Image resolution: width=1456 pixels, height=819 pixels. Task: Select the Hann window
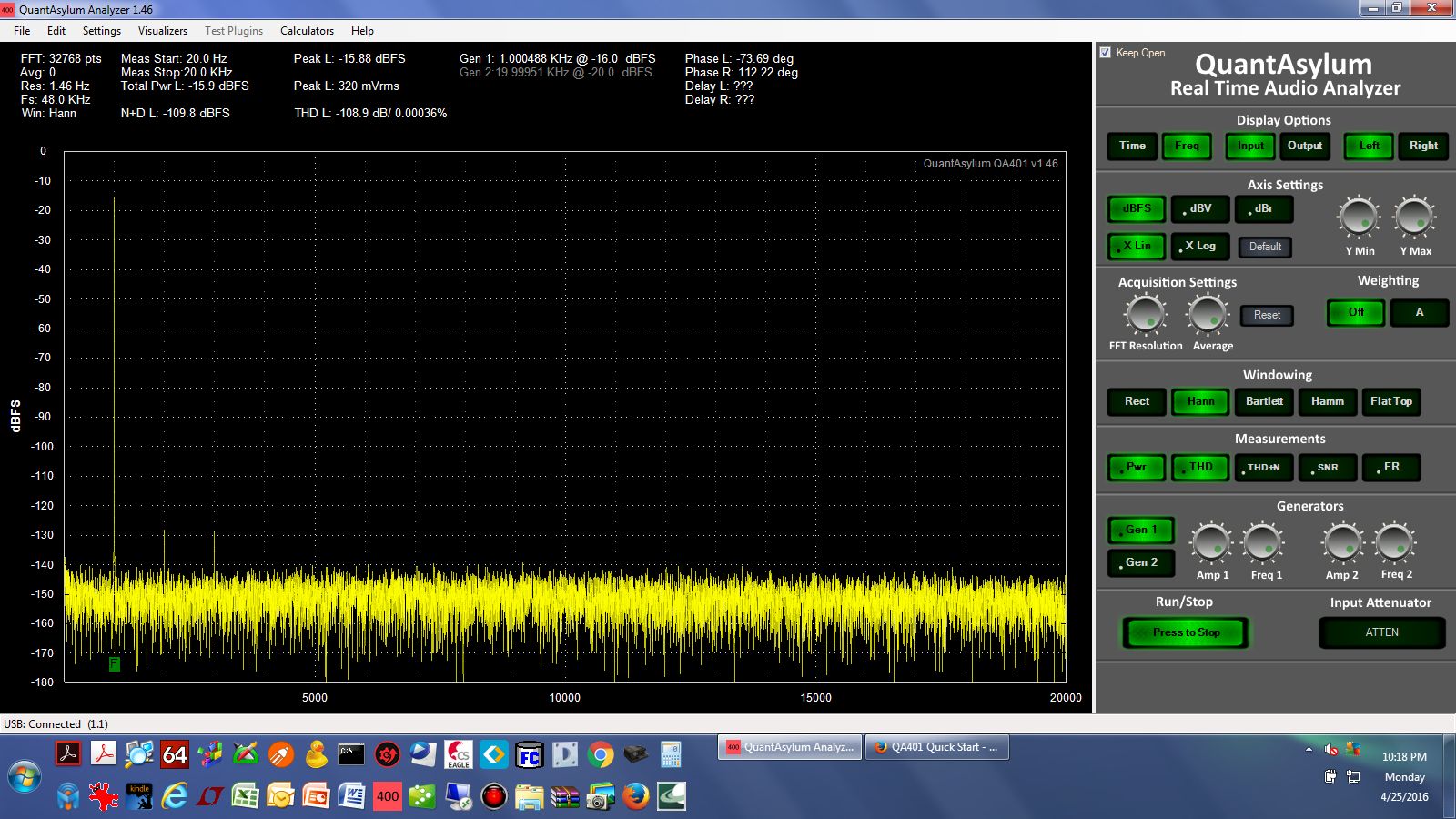(x=1200, y=401)
